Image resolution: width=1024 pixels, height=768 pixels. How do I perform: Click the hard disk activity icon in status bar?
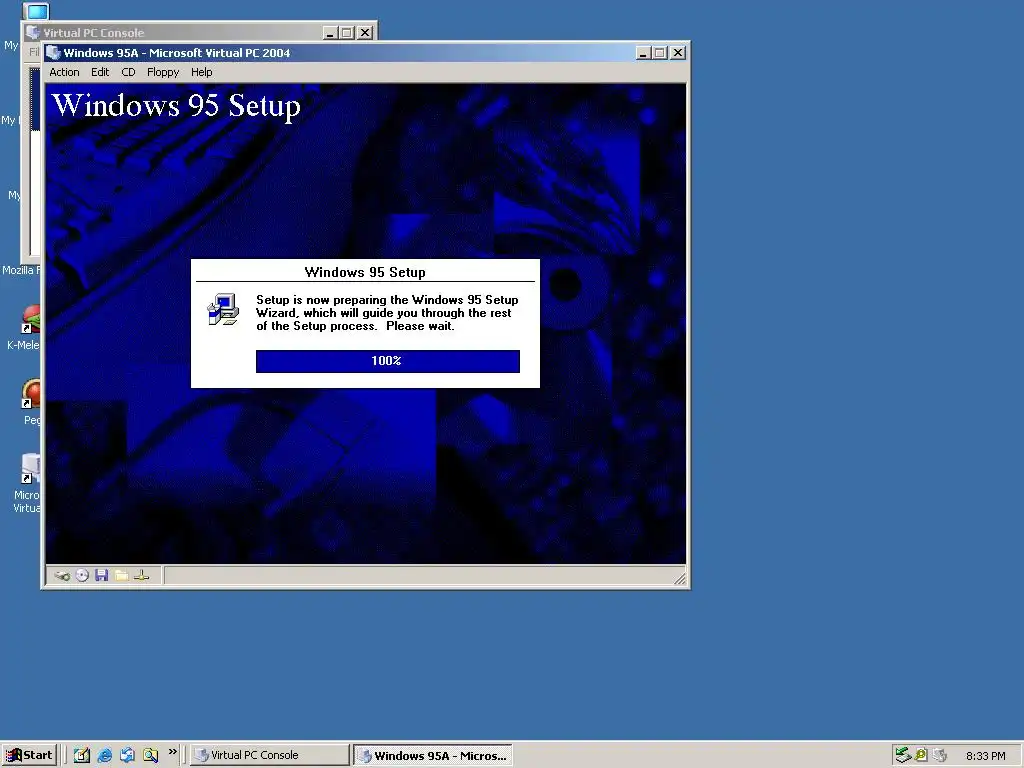point(62,575)
